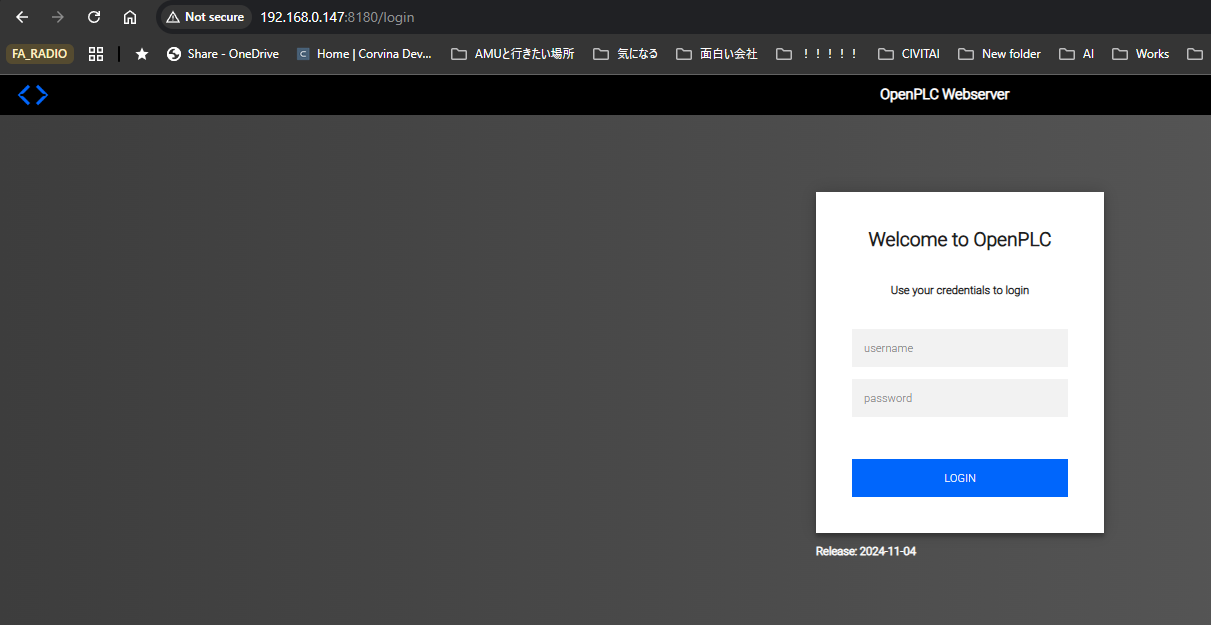The width and height of the screenshot is (1211, 625).
Task: Open the AI bookmark folder
Action: pyautogui.click(x=1077, y=54)
